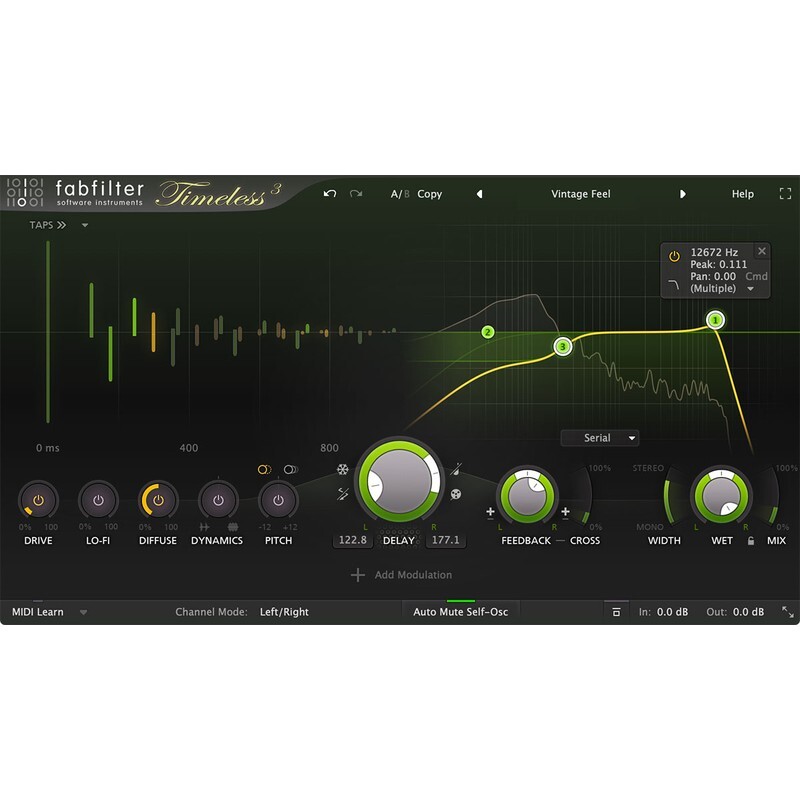Select the pan mode icon left of Delay knob

tap(345, 495)
